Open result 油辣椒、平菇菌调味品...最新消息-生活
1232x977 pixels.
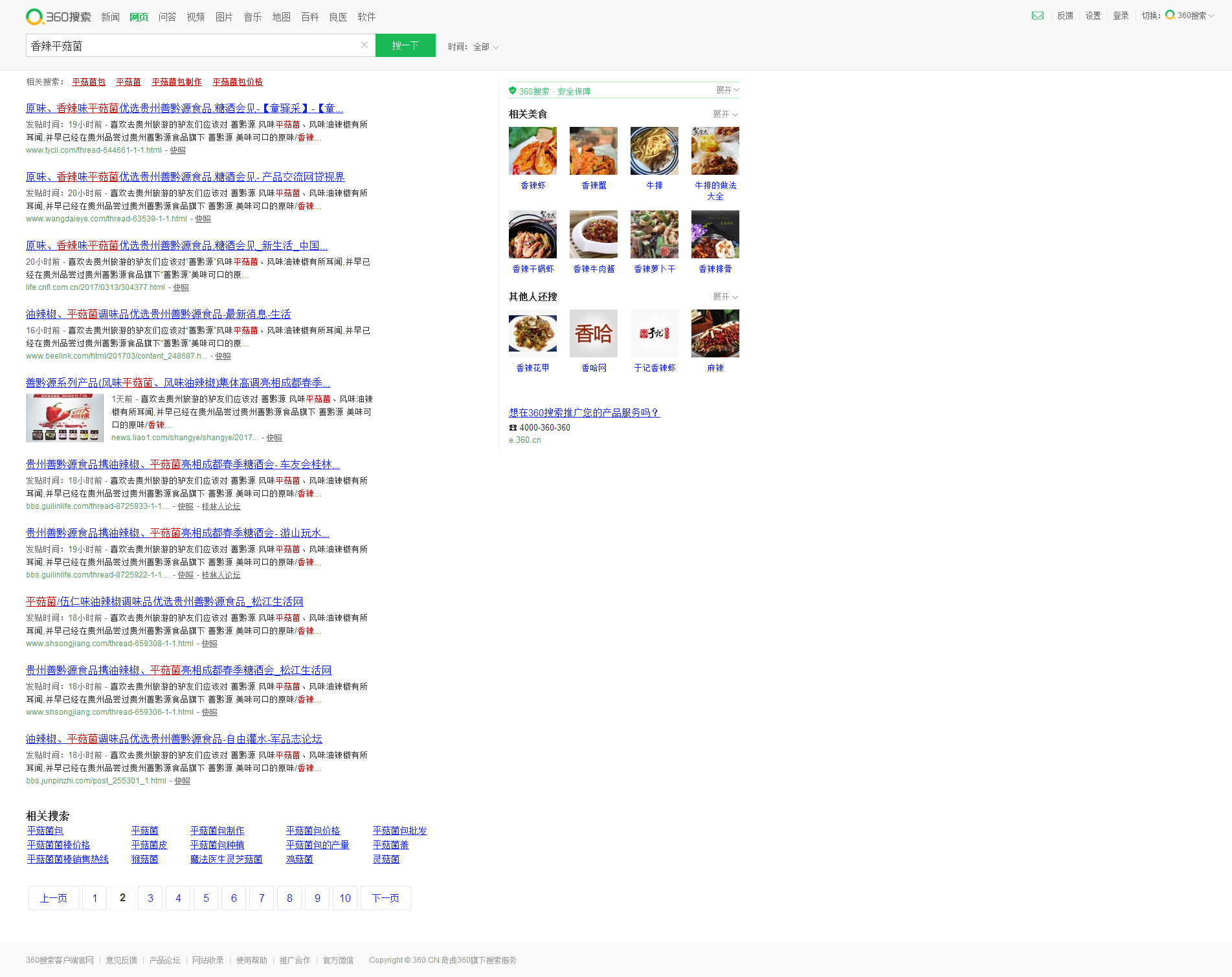tap(159, 314)
